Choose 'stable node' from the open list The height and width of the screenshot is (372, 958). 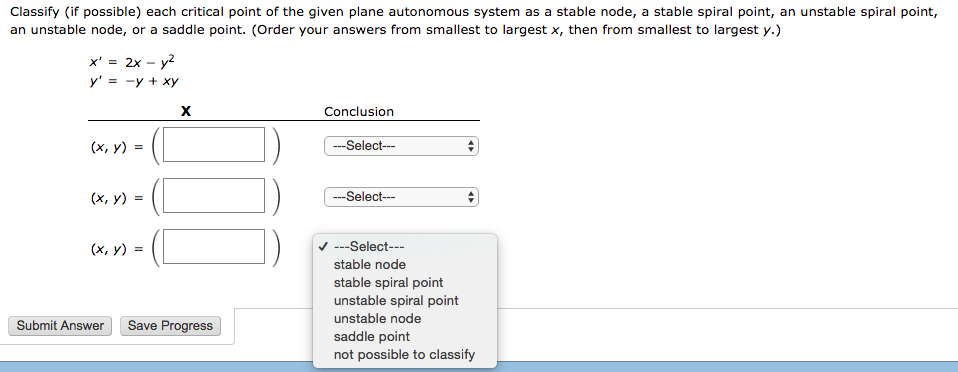click(370, 264)
